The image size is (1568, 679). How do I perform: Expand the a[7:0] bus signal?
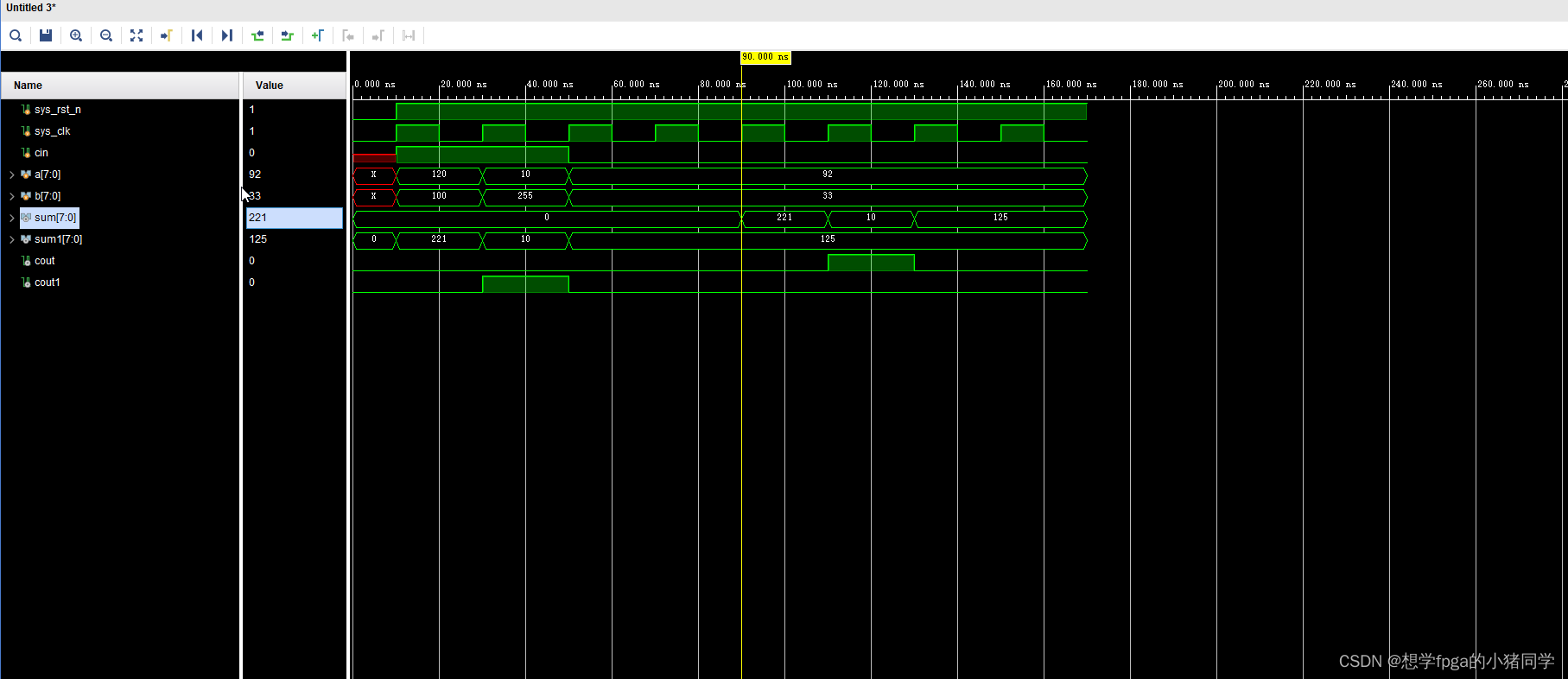coord(11,175)
